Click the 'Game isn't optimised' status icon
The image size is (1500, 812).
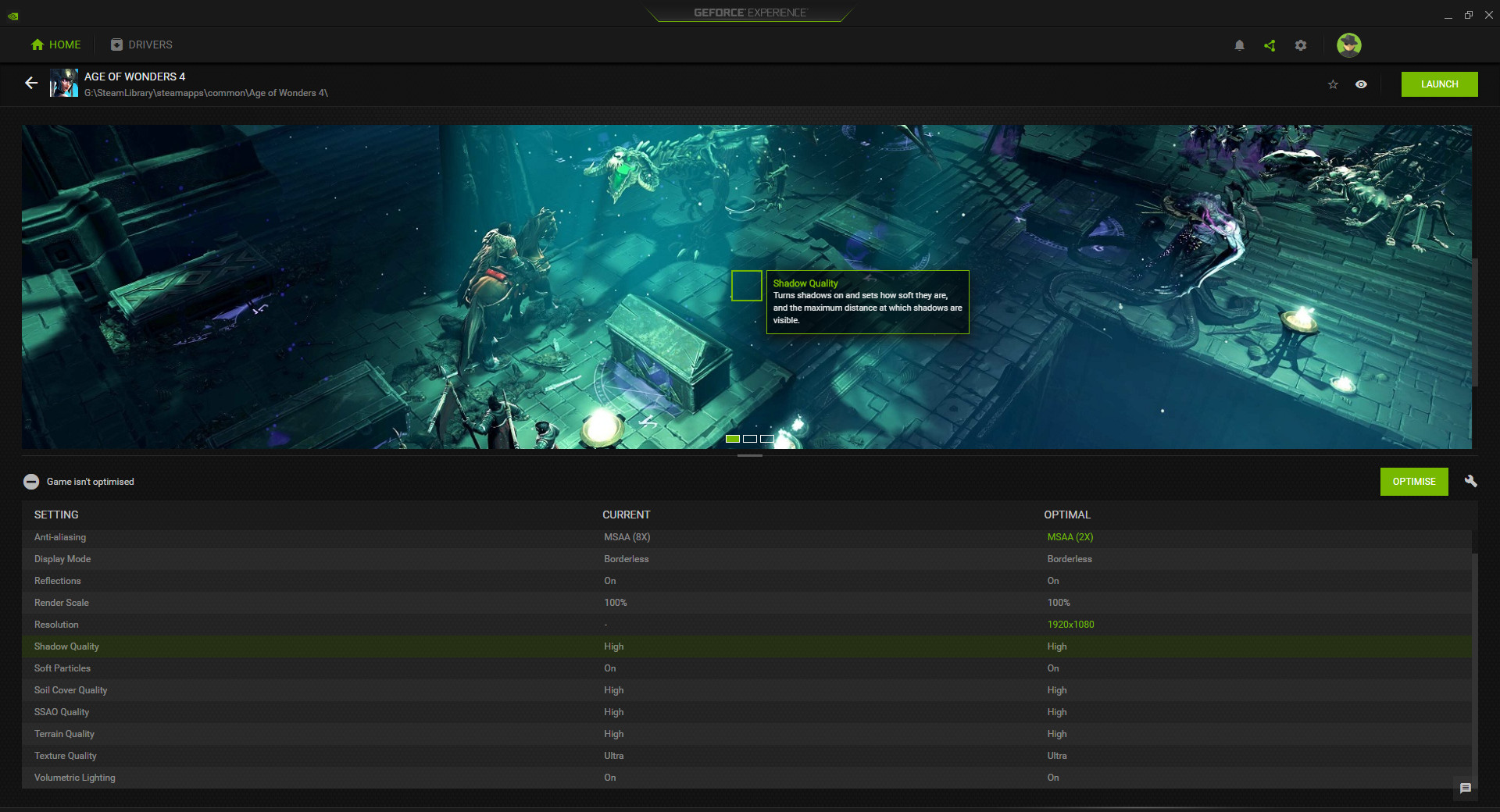(x=31, y=482)
